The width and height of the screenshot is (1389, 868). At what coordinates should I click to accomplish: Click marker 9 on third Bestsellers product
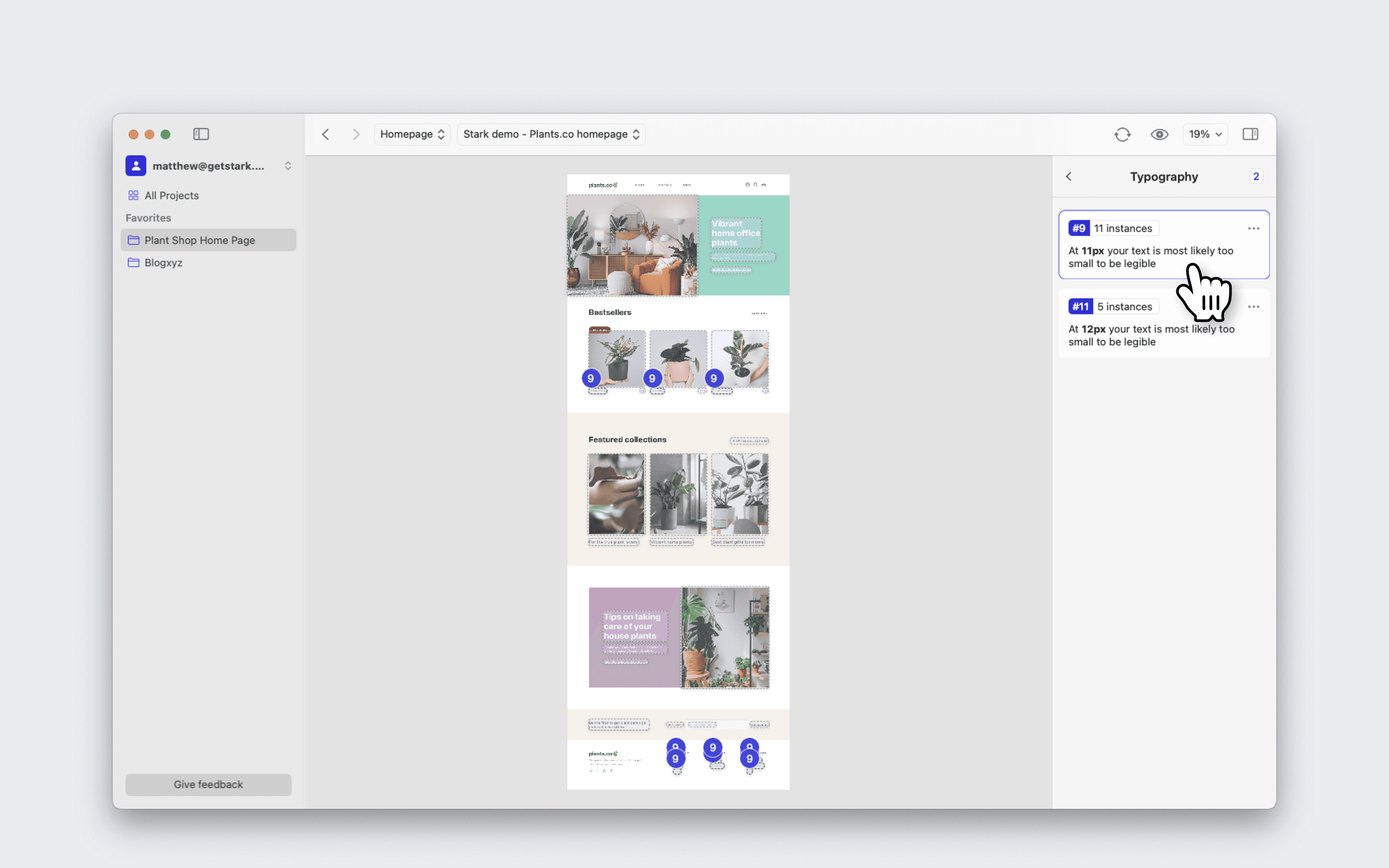click(x=714, y=378)
